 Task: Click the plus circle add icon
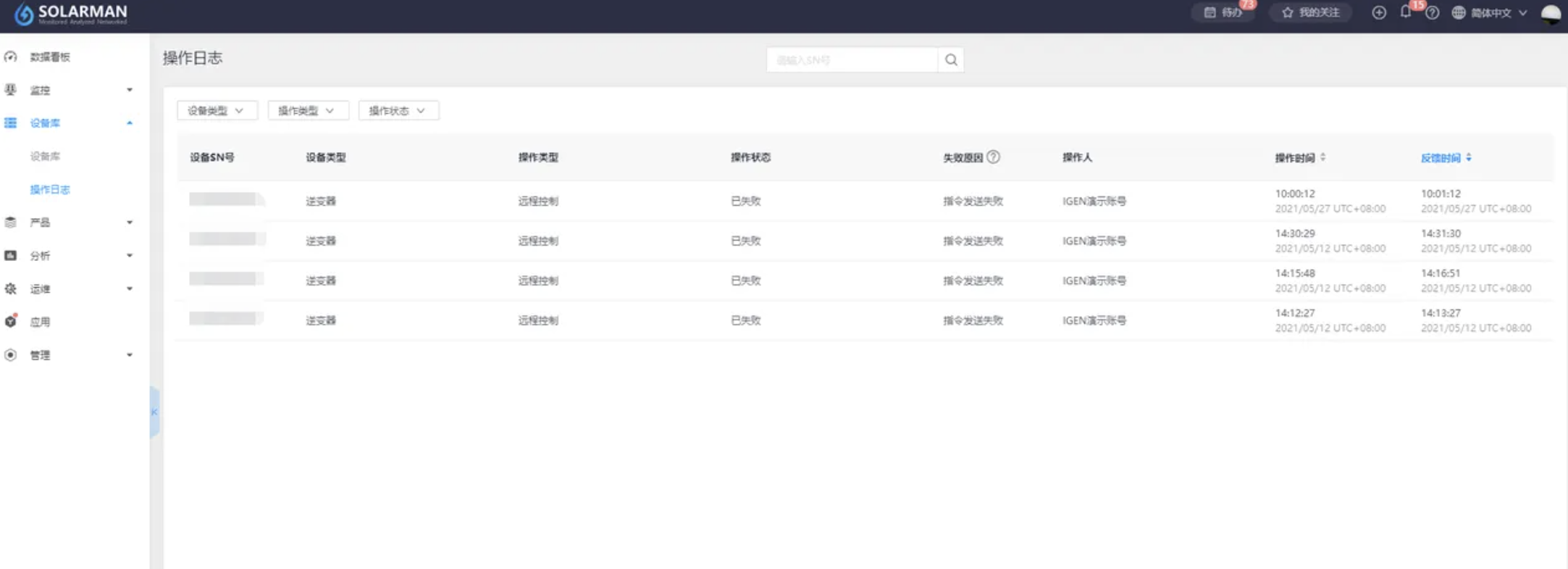pyautogui.click(x=1379, y=13)
